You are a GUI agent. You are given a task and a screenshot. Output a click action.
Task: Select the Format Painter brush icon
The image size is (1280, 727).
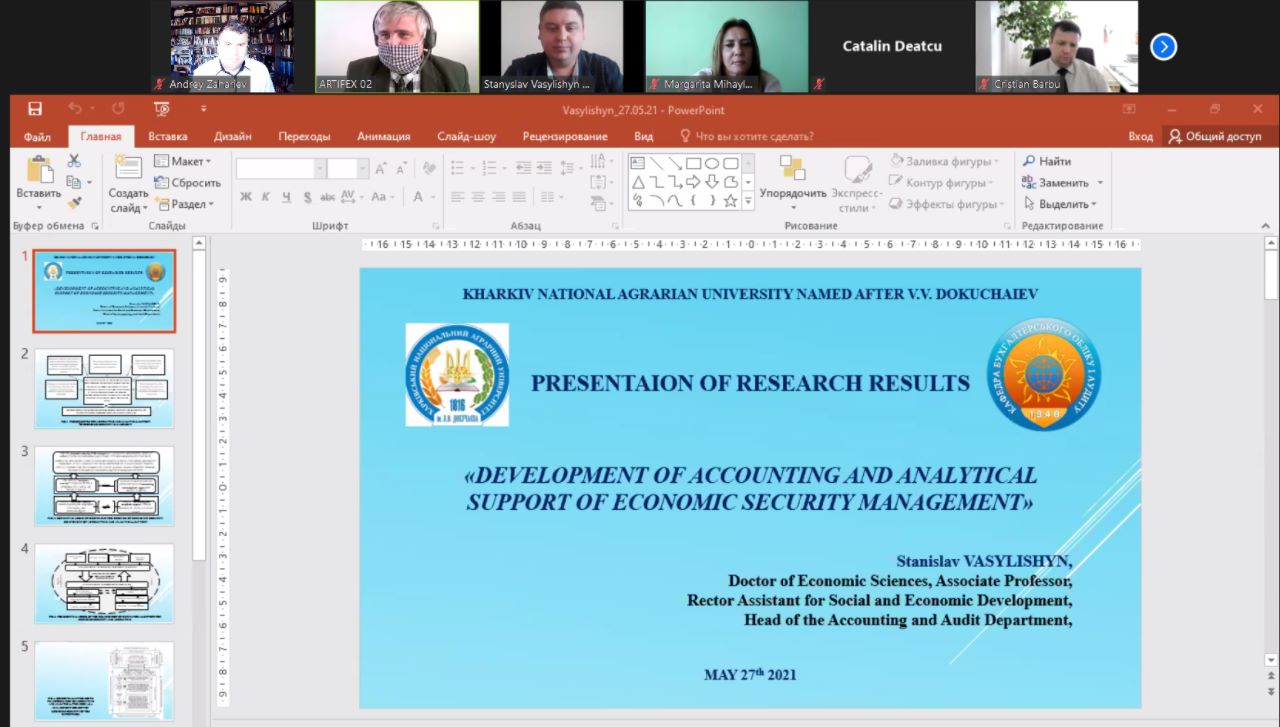(74, 203)
